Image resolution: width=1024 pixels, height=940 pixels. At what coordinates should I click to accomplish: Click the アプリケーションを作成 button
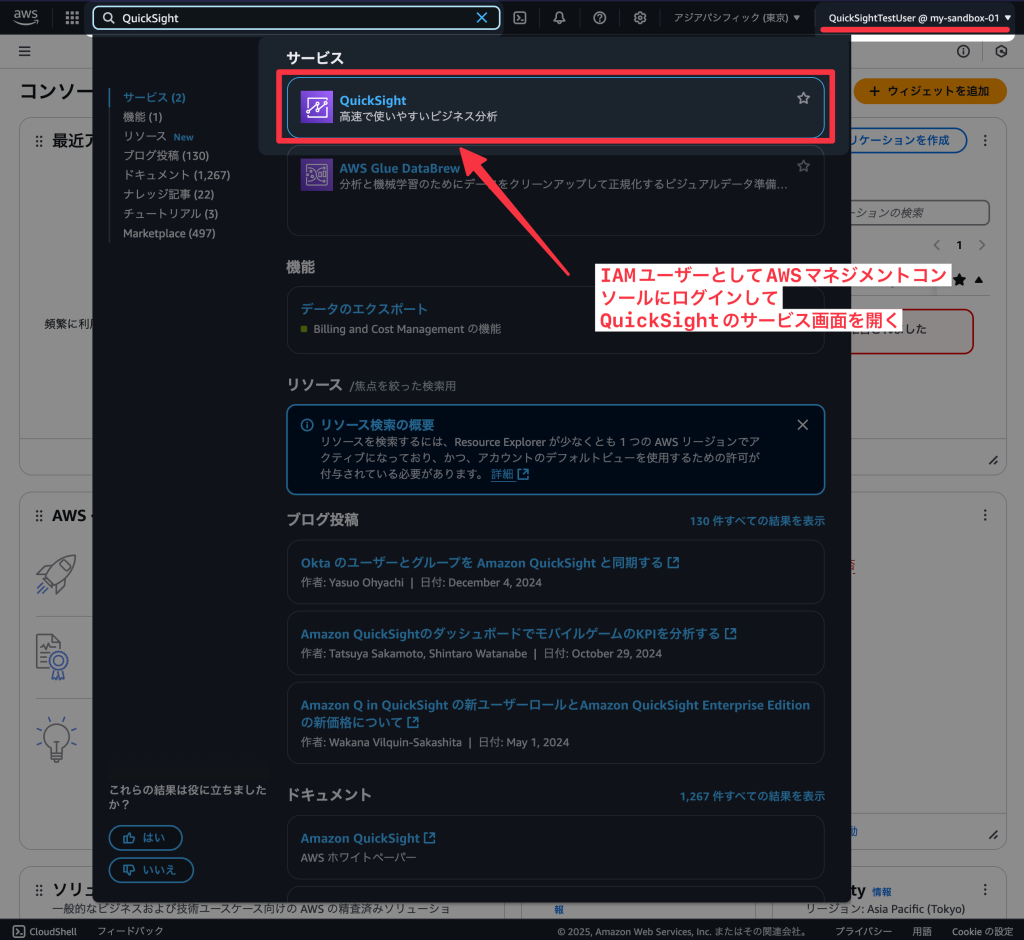pos(908,140)
